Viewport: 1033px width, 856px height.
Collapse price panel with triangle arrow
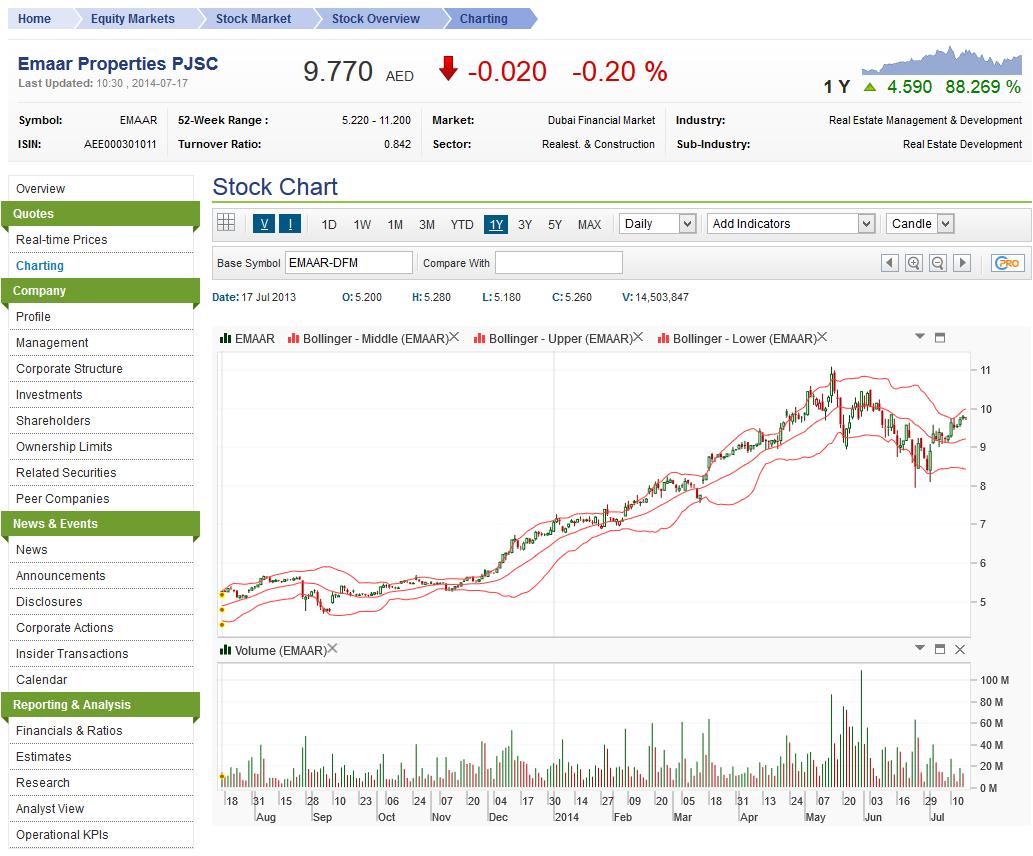pos(920,336)
